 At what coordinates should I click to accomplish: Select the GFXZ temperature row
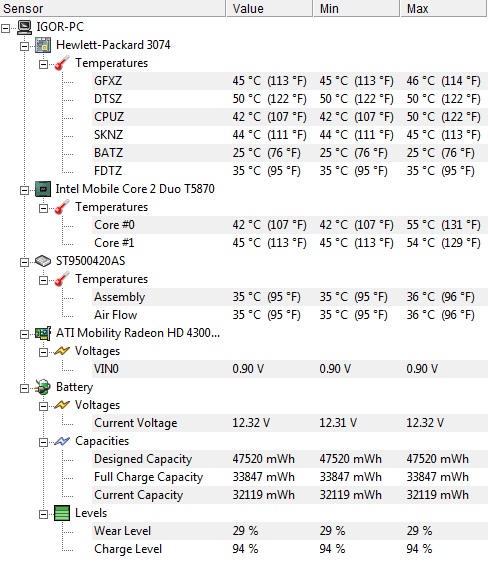click(290, 81)
